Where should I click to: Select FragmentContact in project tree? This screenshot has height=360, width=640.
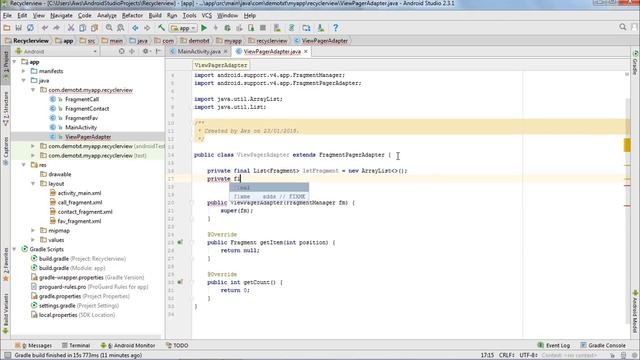[87, 109]
